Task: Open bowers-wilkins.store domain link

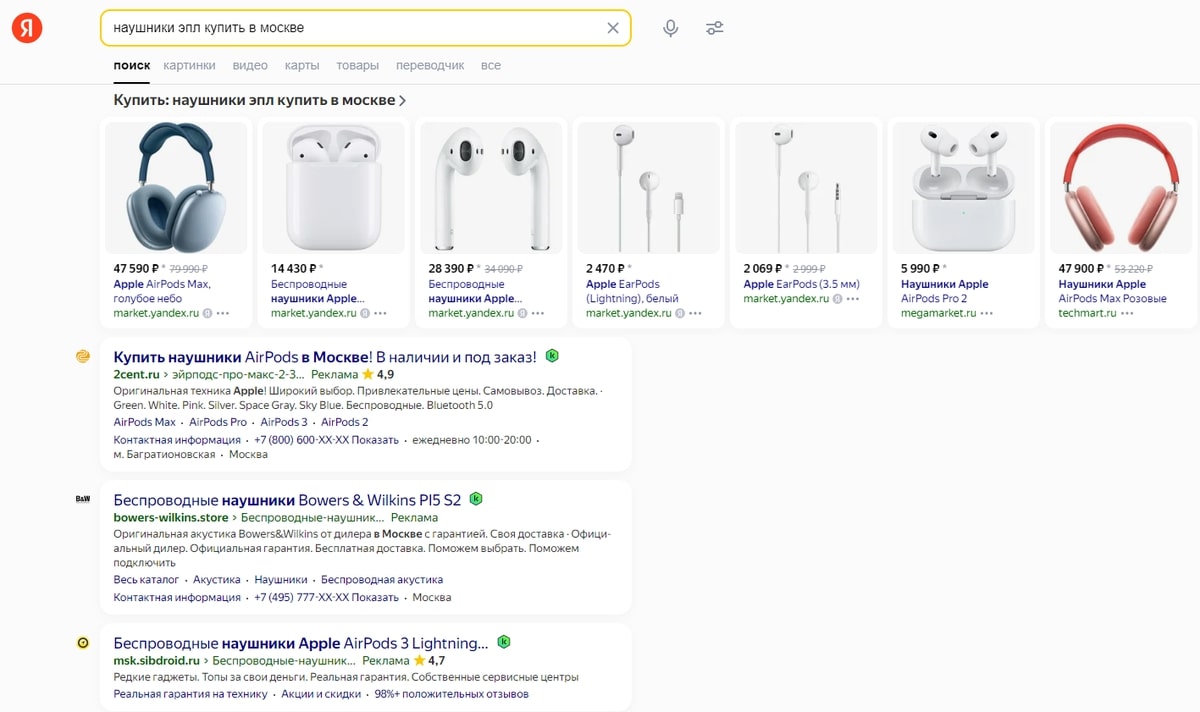Action: click(x=171, y=518)
